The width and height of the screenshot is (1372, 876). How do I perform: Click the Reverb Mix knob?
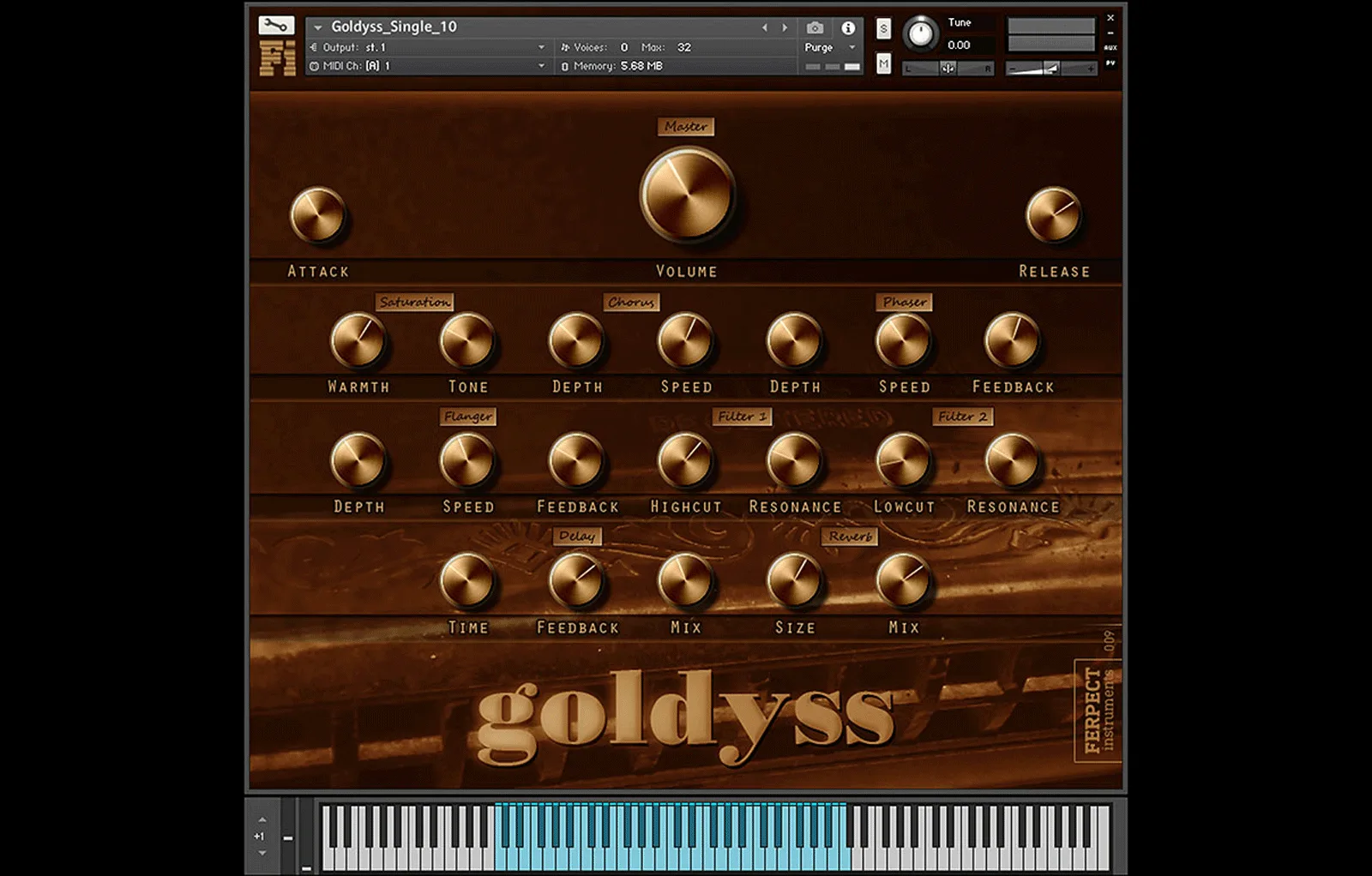pos(903,580)
